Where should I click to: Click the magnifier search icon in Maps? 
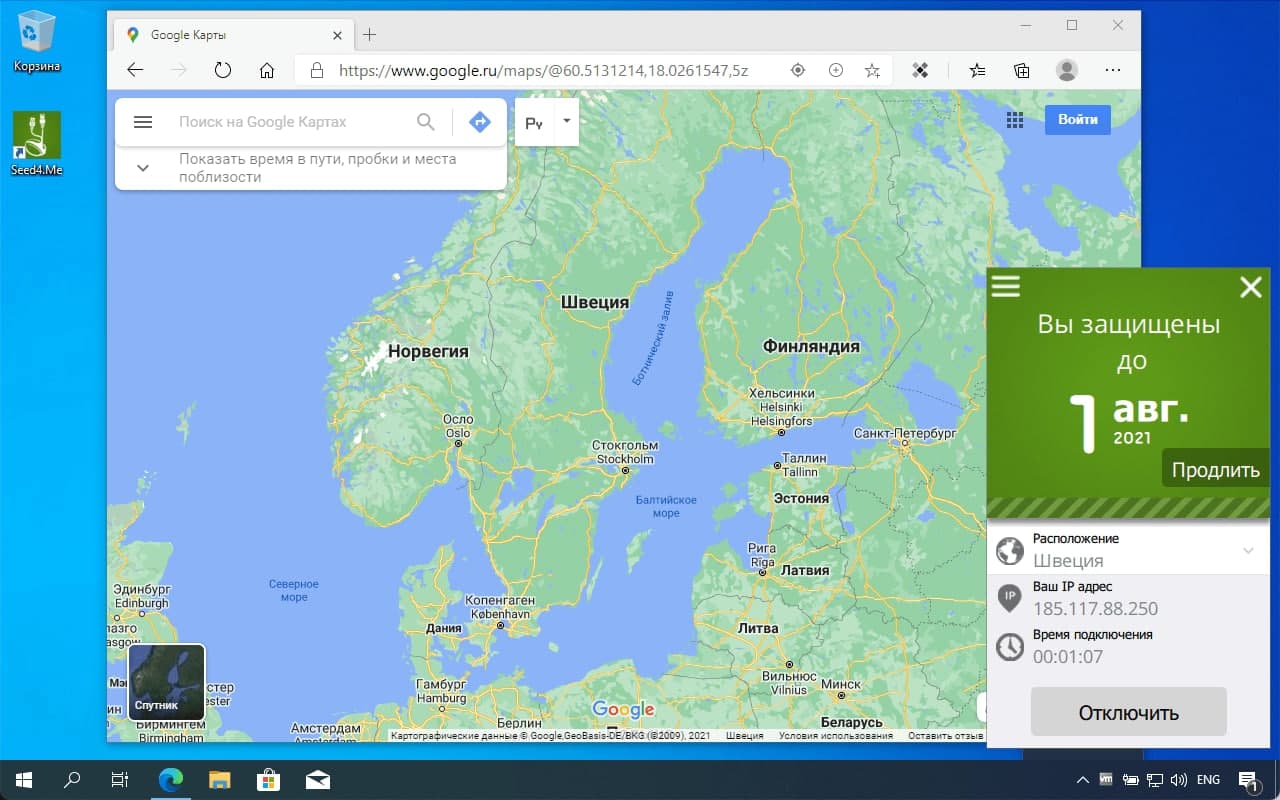click(426, 122)
